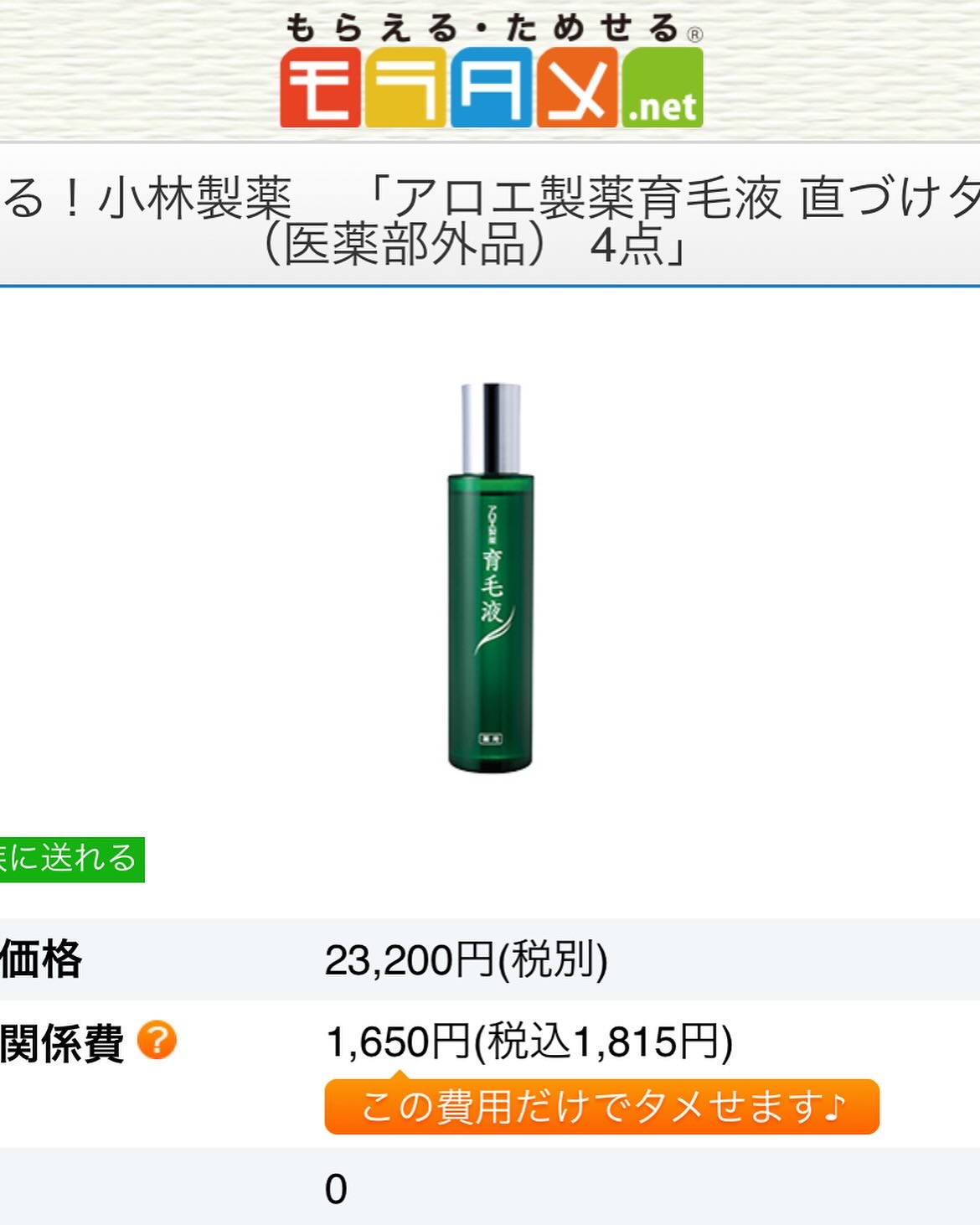This screenshot has width=980, height=1225.
Task: Click the blue タ logo tile
Action: coord(492,87)
